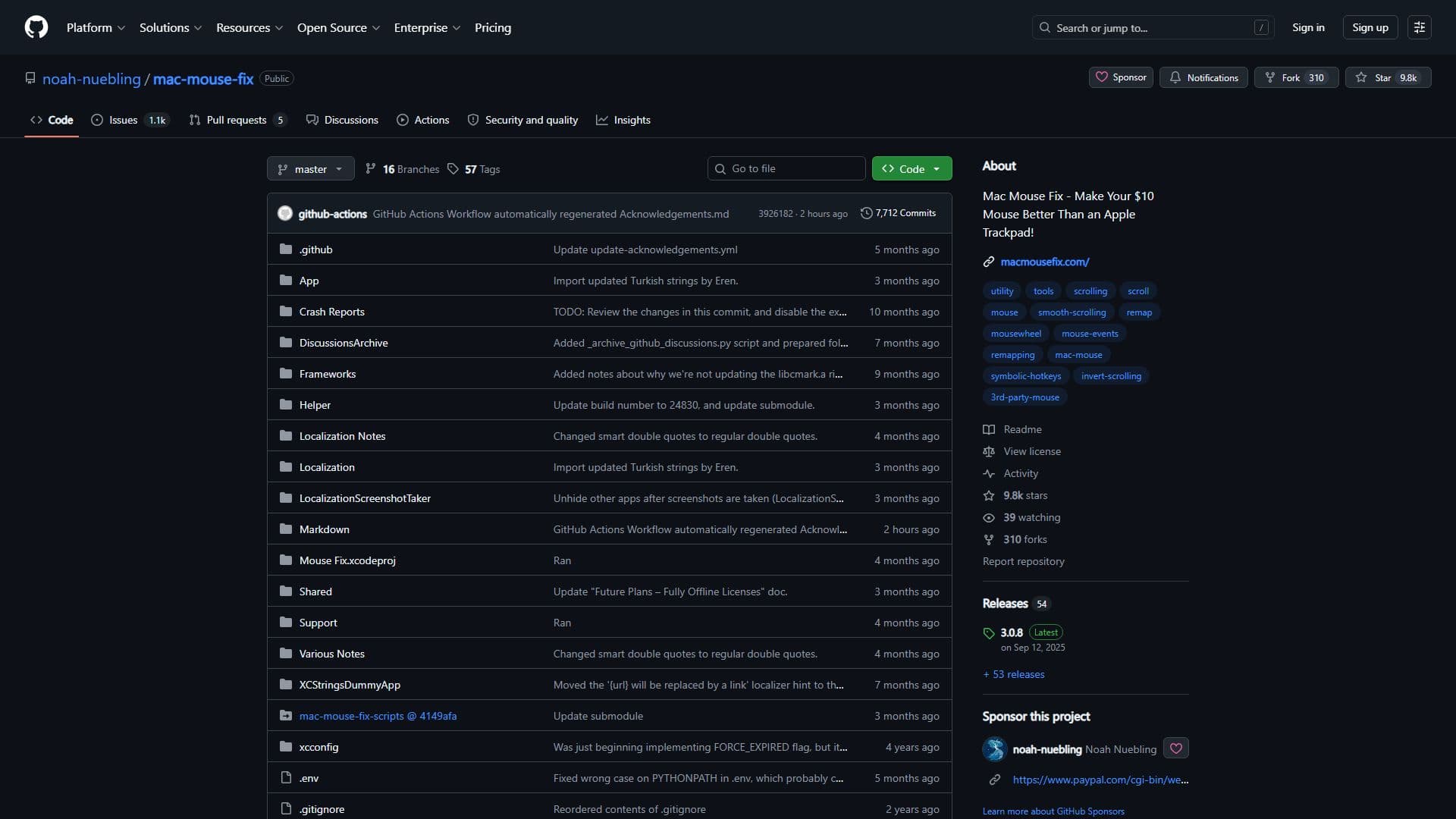Click the invert-scrolling topic tag

click(x=1111, y=376)
